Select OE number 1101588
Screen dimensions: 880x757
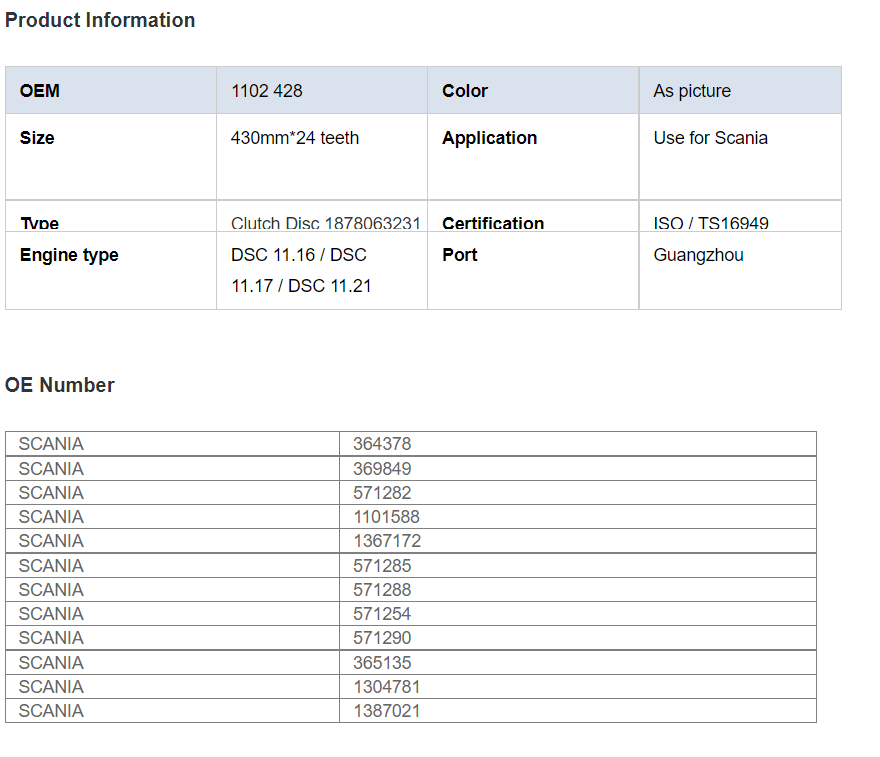tap(386, 517)
